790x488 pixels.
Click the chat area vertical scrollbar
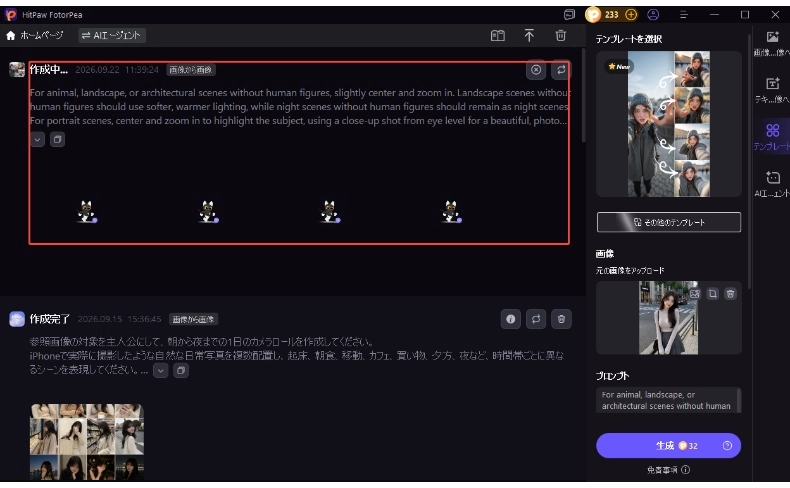click(x=583, y=96)
